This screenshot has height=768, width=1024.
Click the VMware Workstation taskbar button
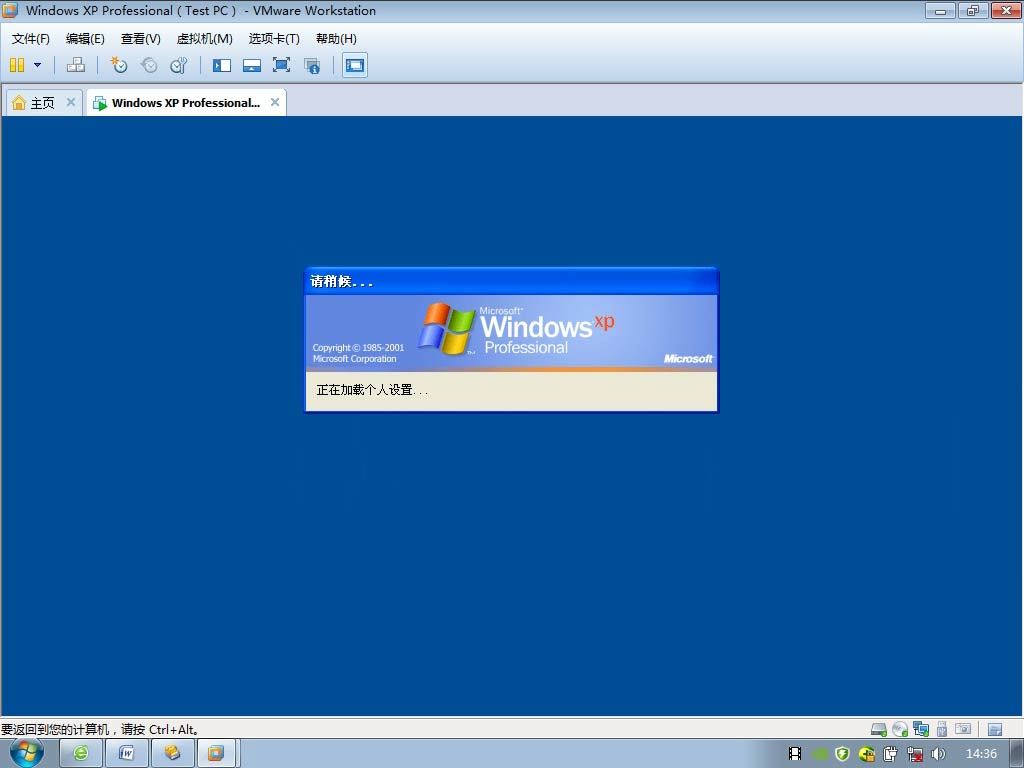217,753
